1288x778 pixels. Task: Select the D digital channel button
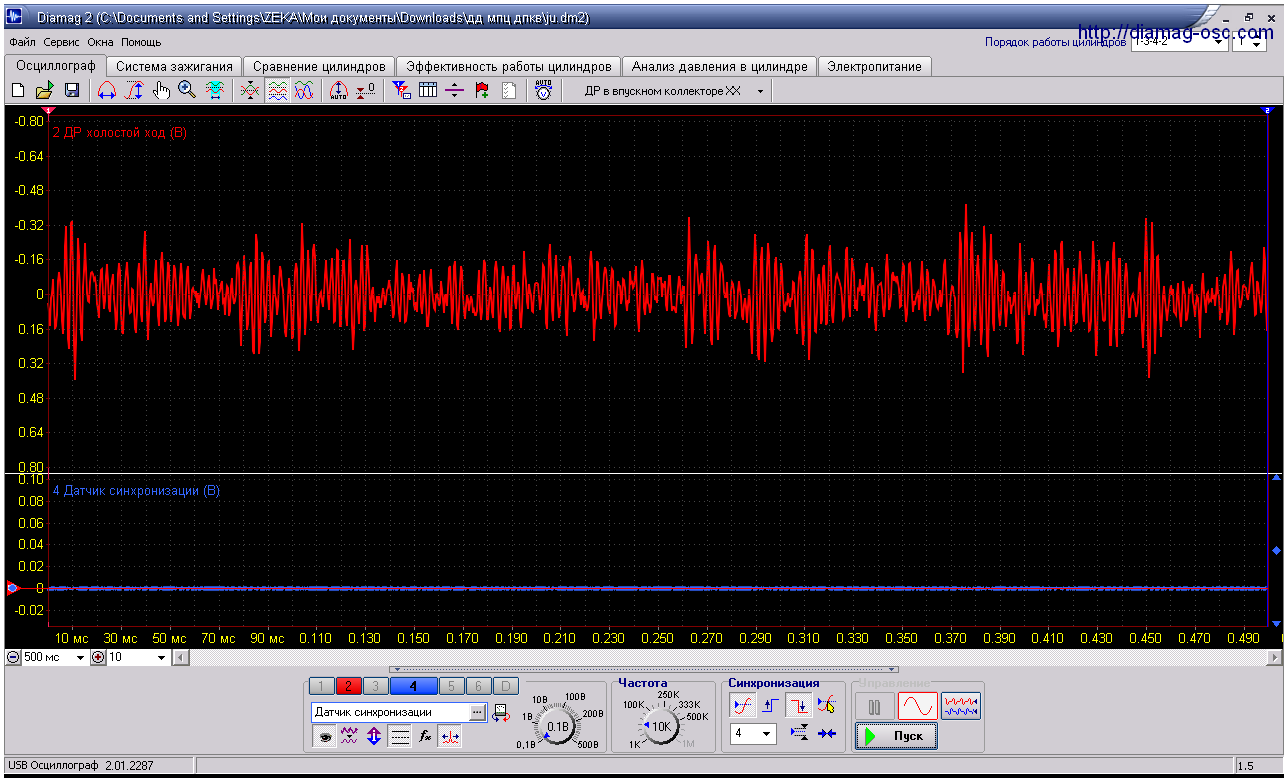pyautogui.click(x=506, y=686)
